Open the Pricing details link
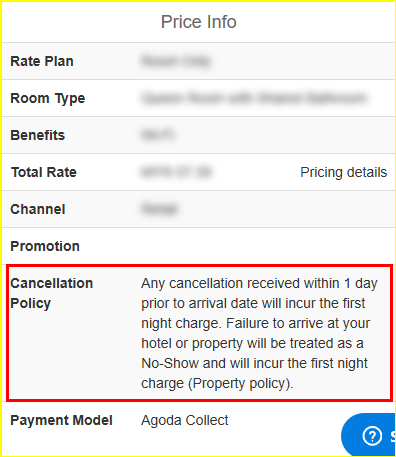The image size is (396, 457). [x=343, y=172]
